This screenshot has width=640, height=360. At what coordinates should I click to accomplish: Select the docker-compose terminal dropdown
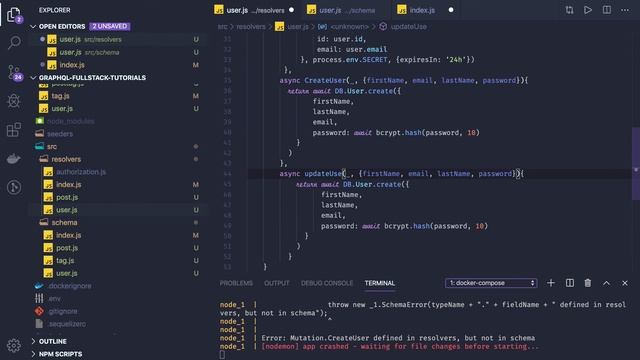pos(491,283)
